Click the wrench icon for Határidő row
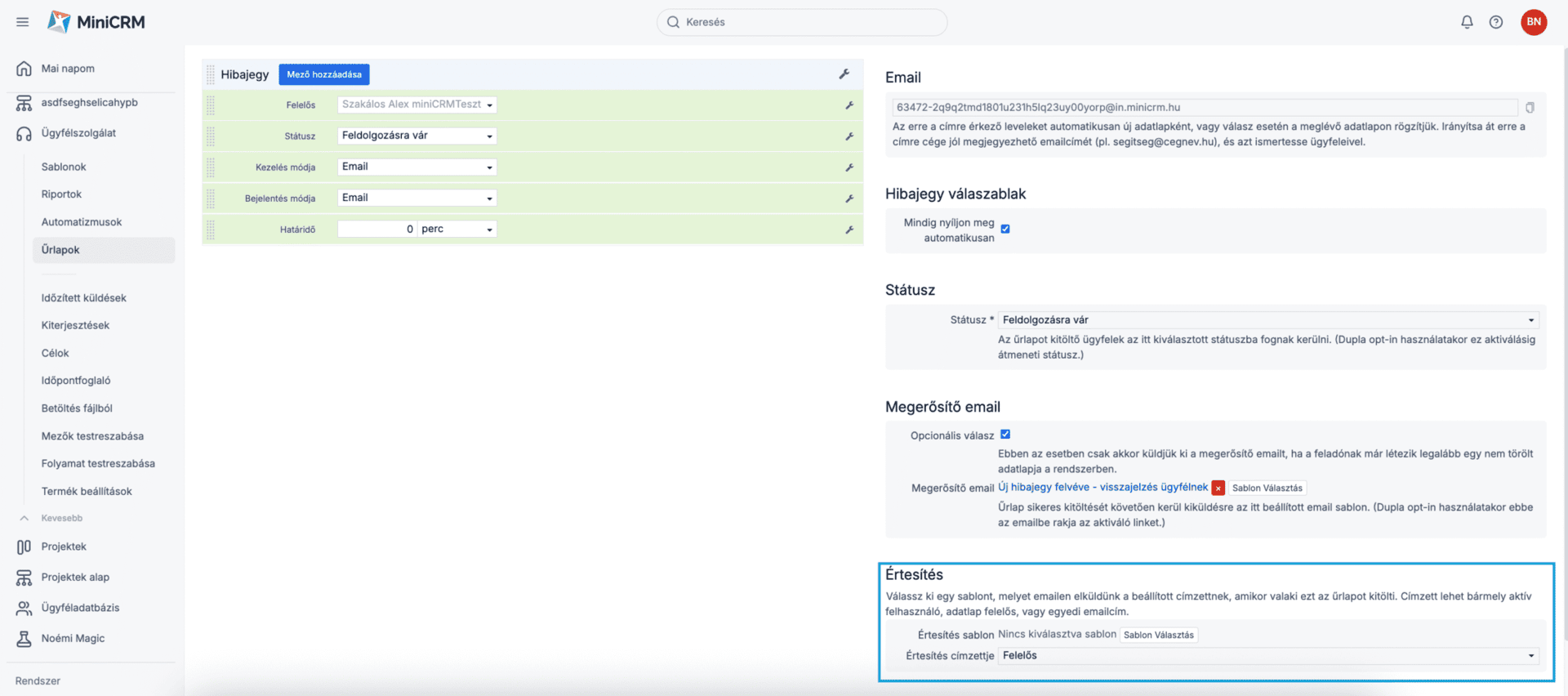This screenshot has width=1568, height=696. [849, 230]
